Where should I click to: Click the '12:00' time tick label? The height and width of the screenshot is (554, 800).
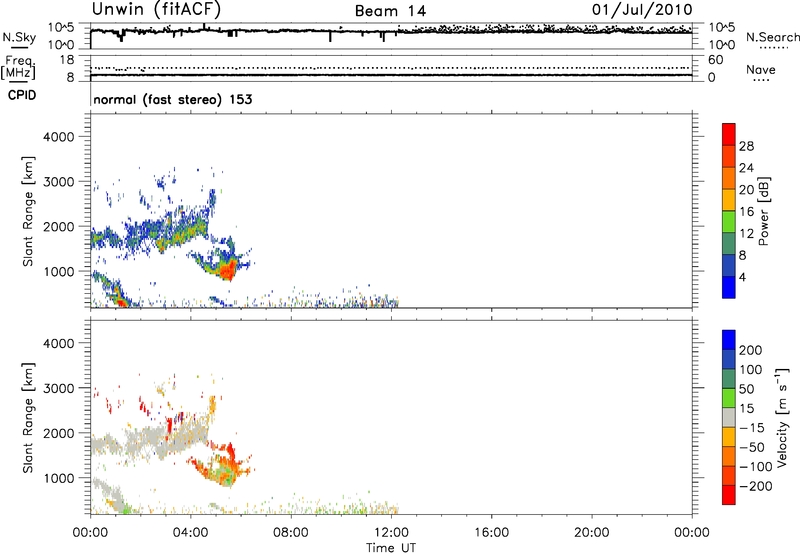pyautogui.click(x=391, y=533)
